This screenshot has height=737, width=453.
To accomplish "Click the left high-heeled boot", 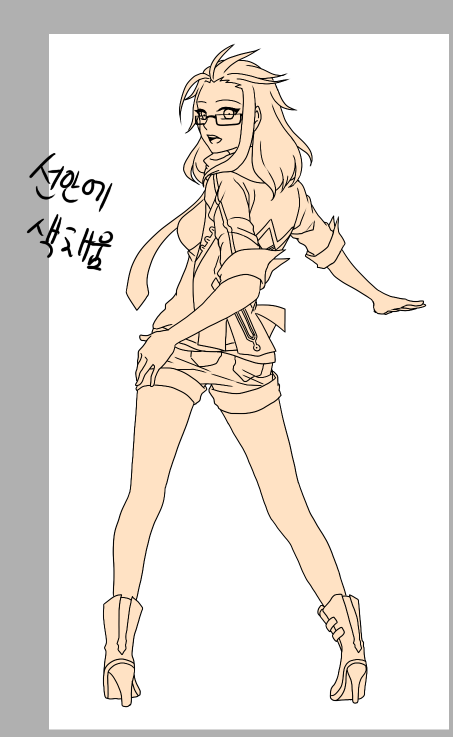I will 122,650.
